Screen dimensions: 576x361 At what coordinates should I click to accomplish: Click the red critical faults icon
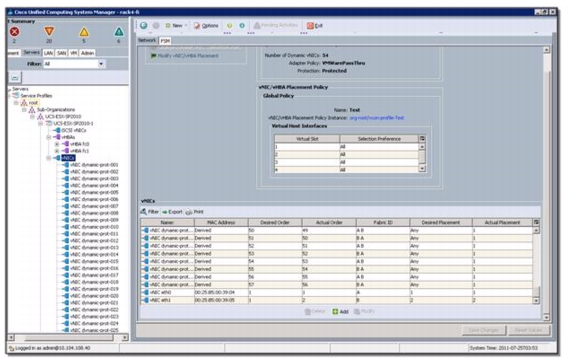14,32
